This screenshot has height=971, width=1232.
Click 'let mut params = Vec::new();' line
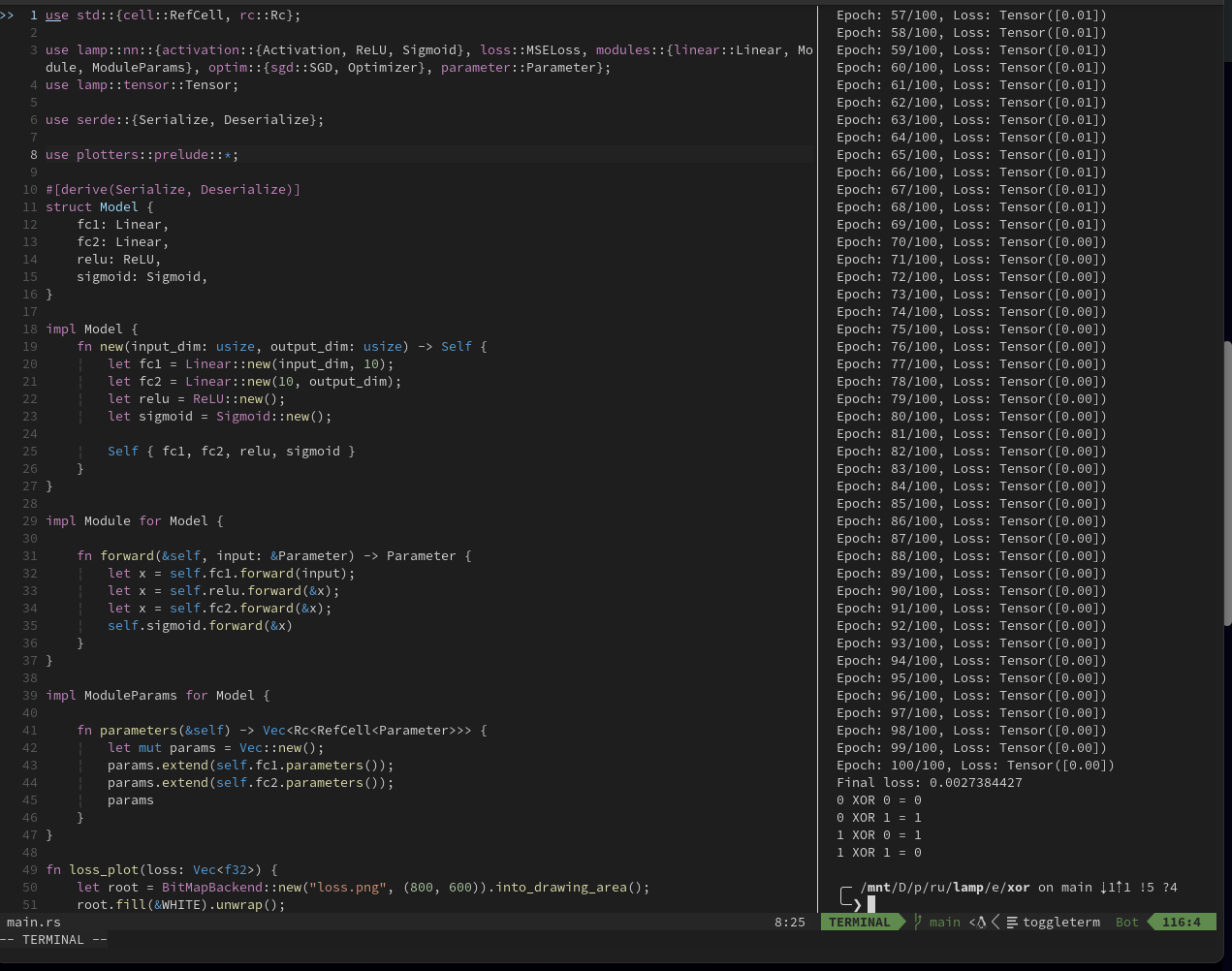point(216,747)
